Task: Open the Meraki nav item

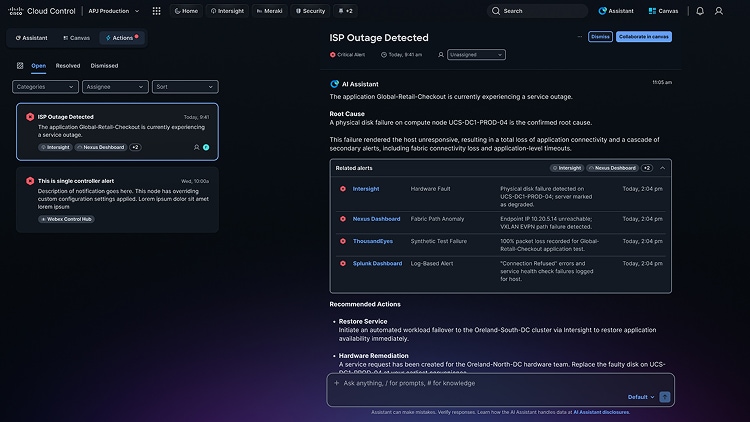Action: pos(269,11)
